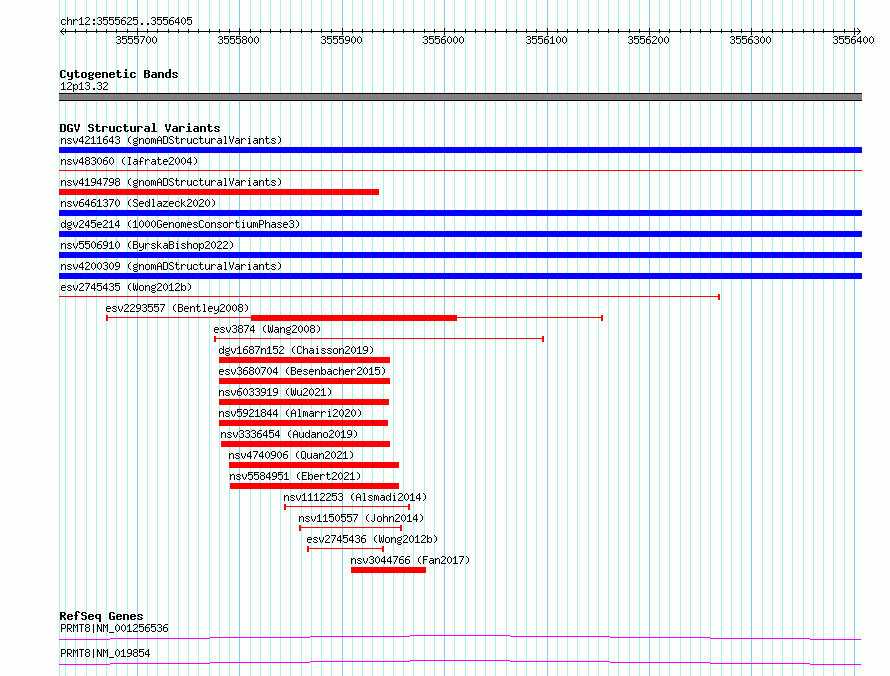Click ruler position 3555900
The height and width of the screenshot is (676, 890).
pyautogui.click(x=341, y=40)
